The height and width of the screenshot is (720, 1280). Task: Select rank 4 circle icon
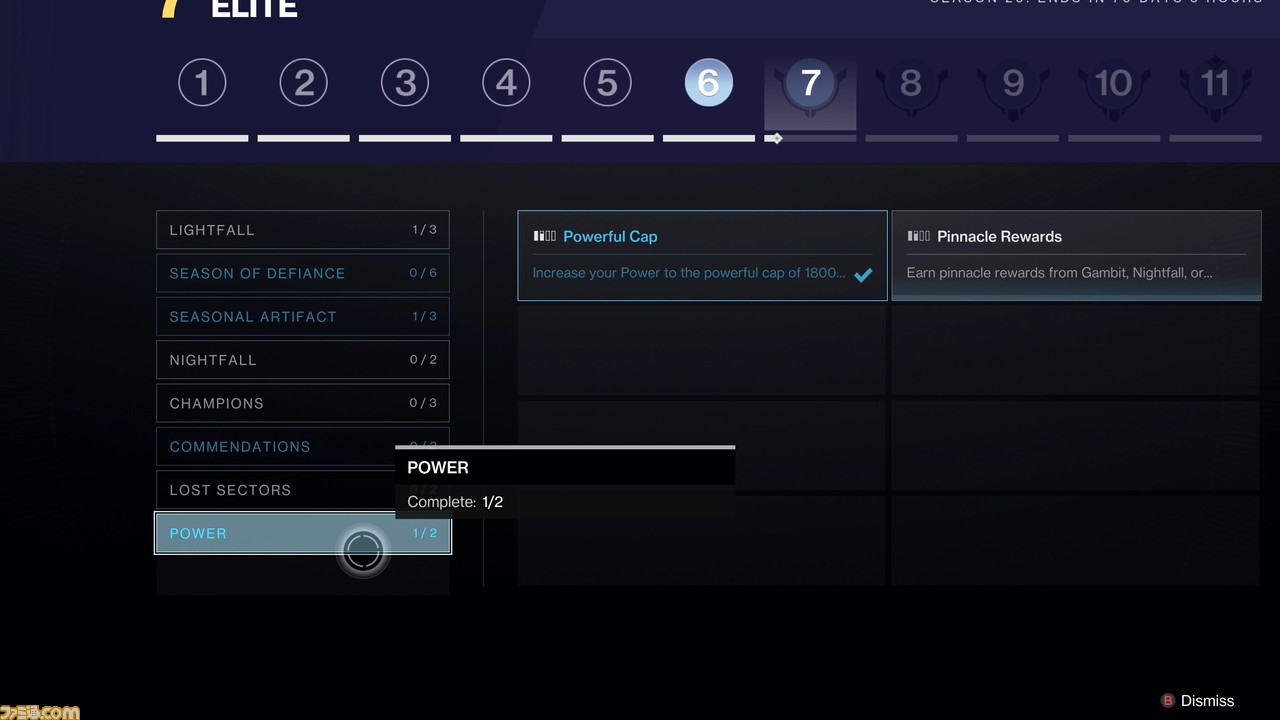506,83
